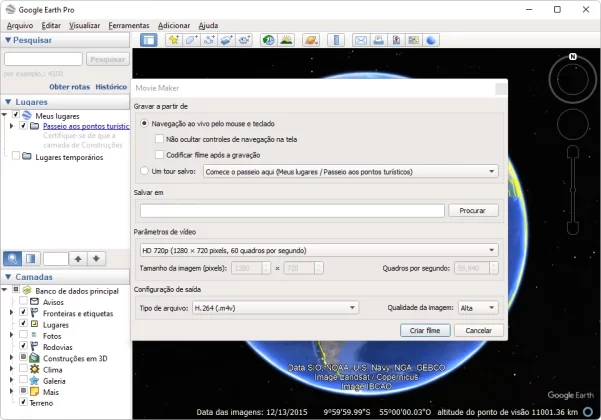Screen dimensions: 601x420
Task: Click the zoom slider on the globe
Action: (573, 190)
